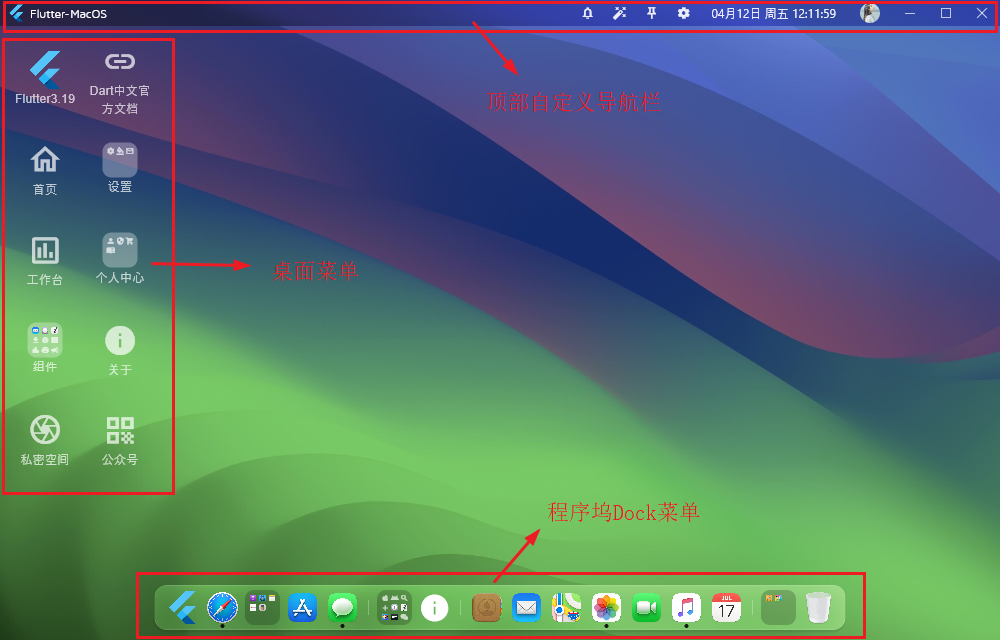Pin the window with the pin icon

tap(651, 13)
